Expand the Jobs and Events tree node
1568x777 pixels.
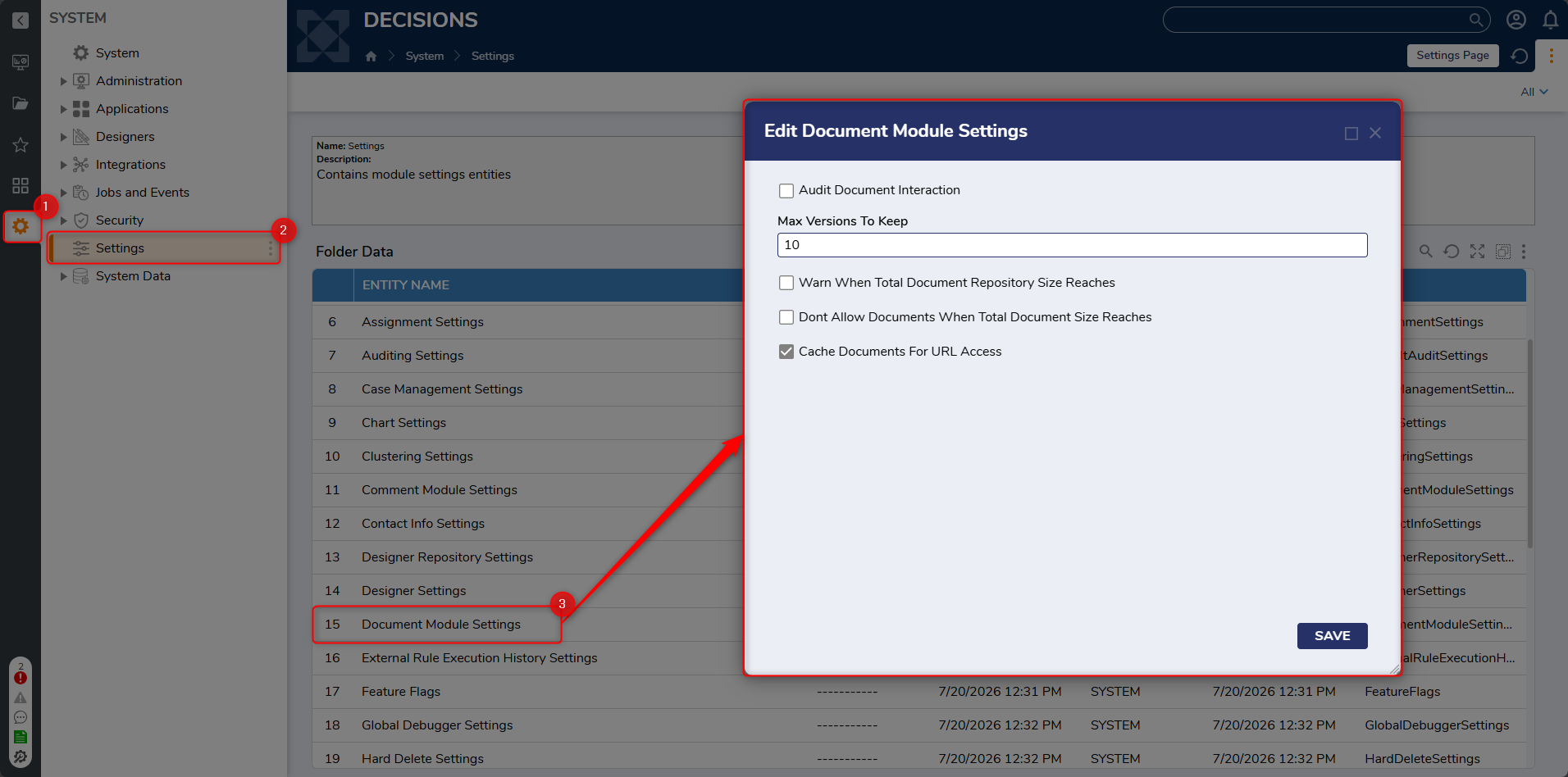(63, 193)
